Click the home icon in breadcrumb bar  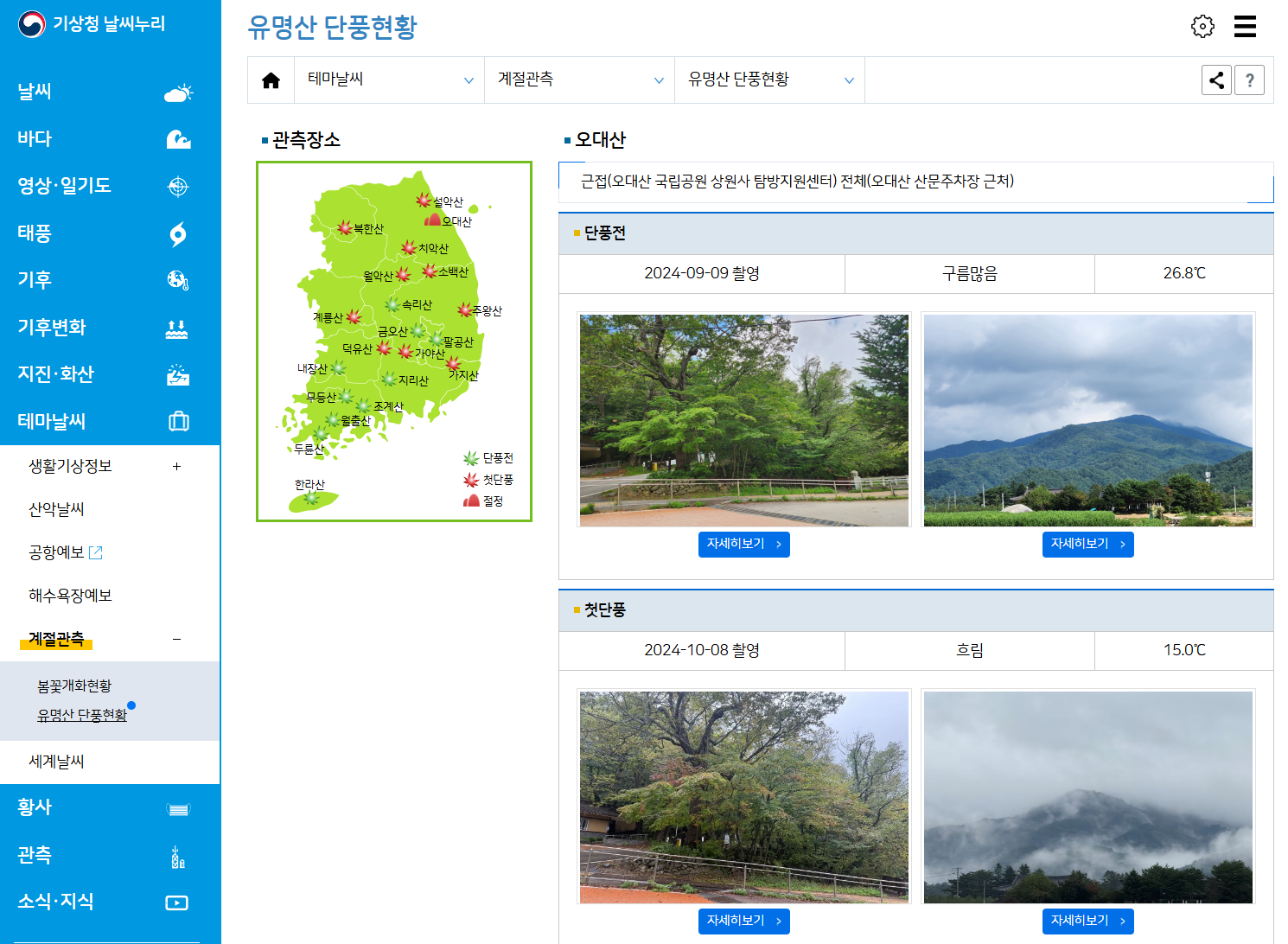(x=271, y=80)
